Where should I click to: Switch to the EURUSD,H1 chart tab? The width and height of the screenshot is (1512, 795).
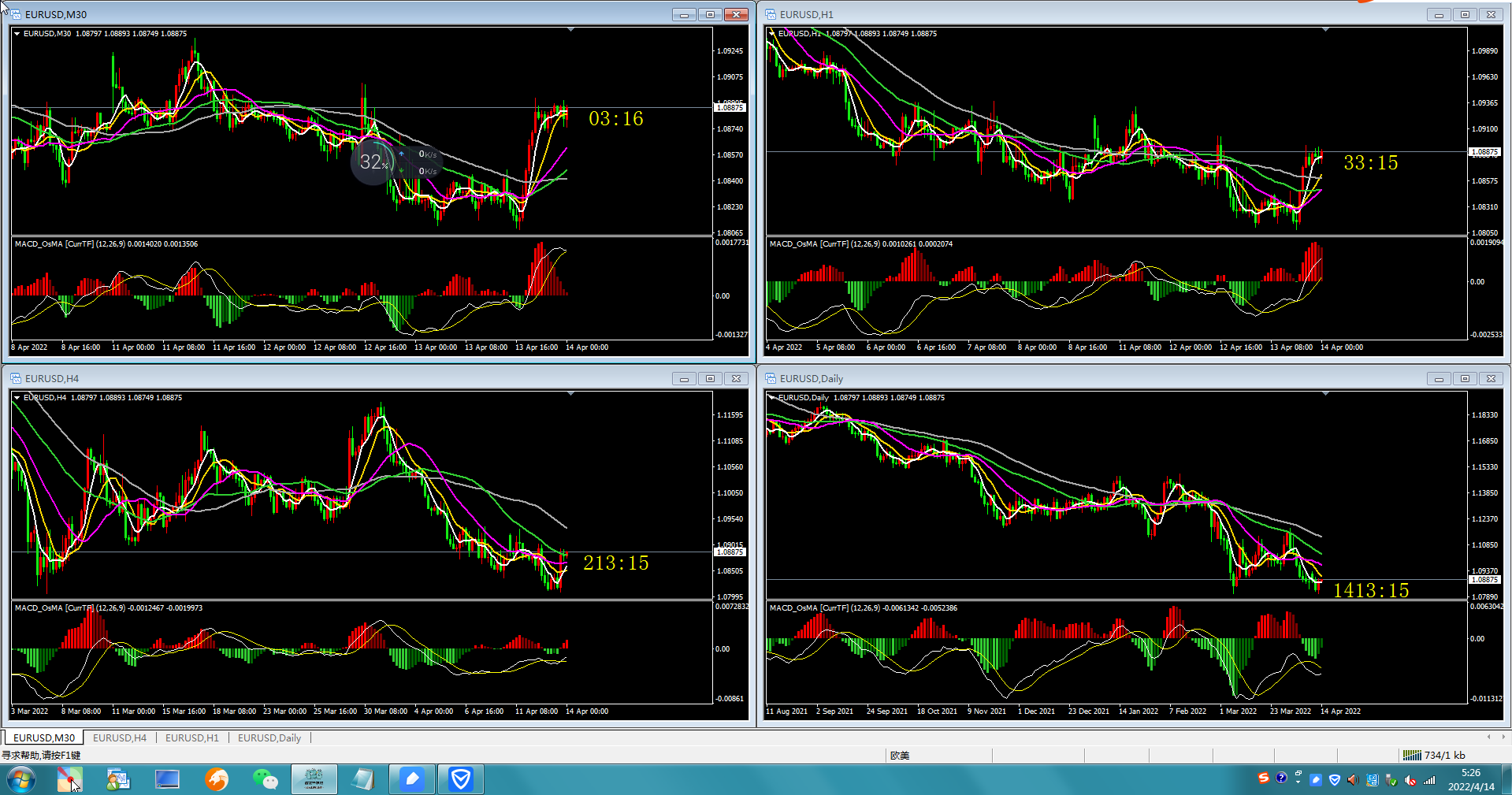click(192, 737)
